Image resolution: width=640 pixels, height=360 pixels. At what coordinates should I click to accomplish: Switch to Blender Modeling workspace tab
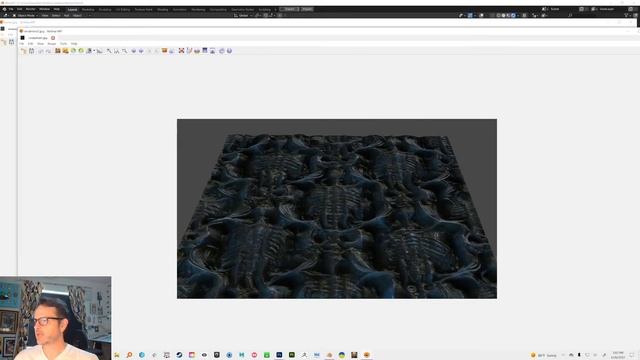pyautogui.click(x=88, y=9)
